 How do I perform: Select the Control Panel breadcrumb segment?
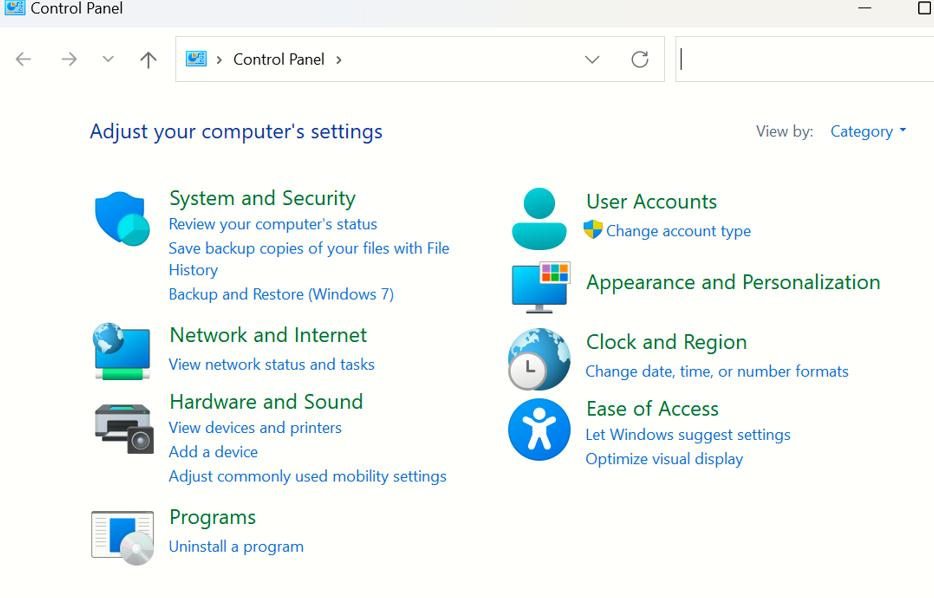click(x=279, y=60)
